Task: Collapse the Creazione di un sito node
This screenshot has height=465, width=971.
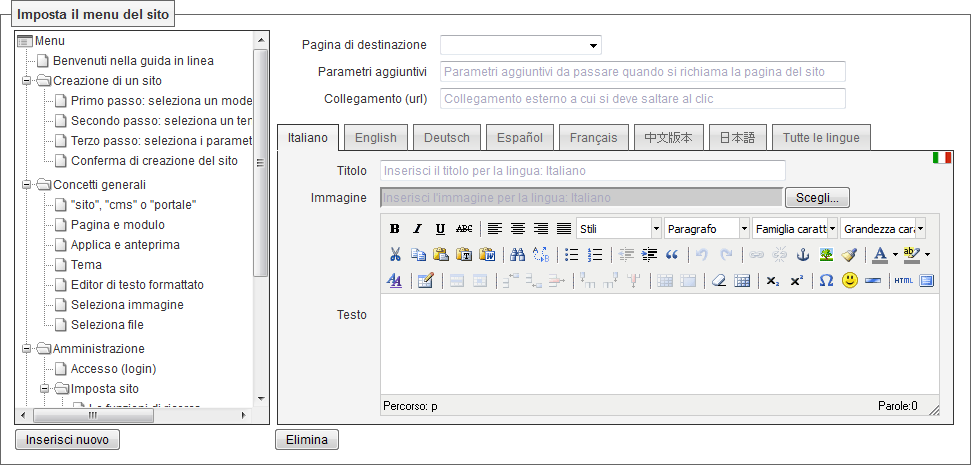Action: click(27, 80)
